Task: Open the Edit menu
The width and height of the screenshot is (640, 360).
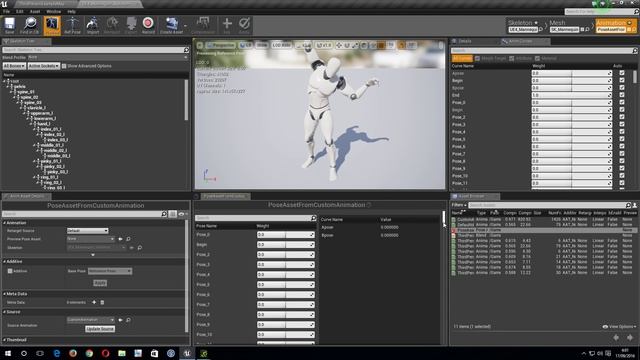Action: coord(20,11)
